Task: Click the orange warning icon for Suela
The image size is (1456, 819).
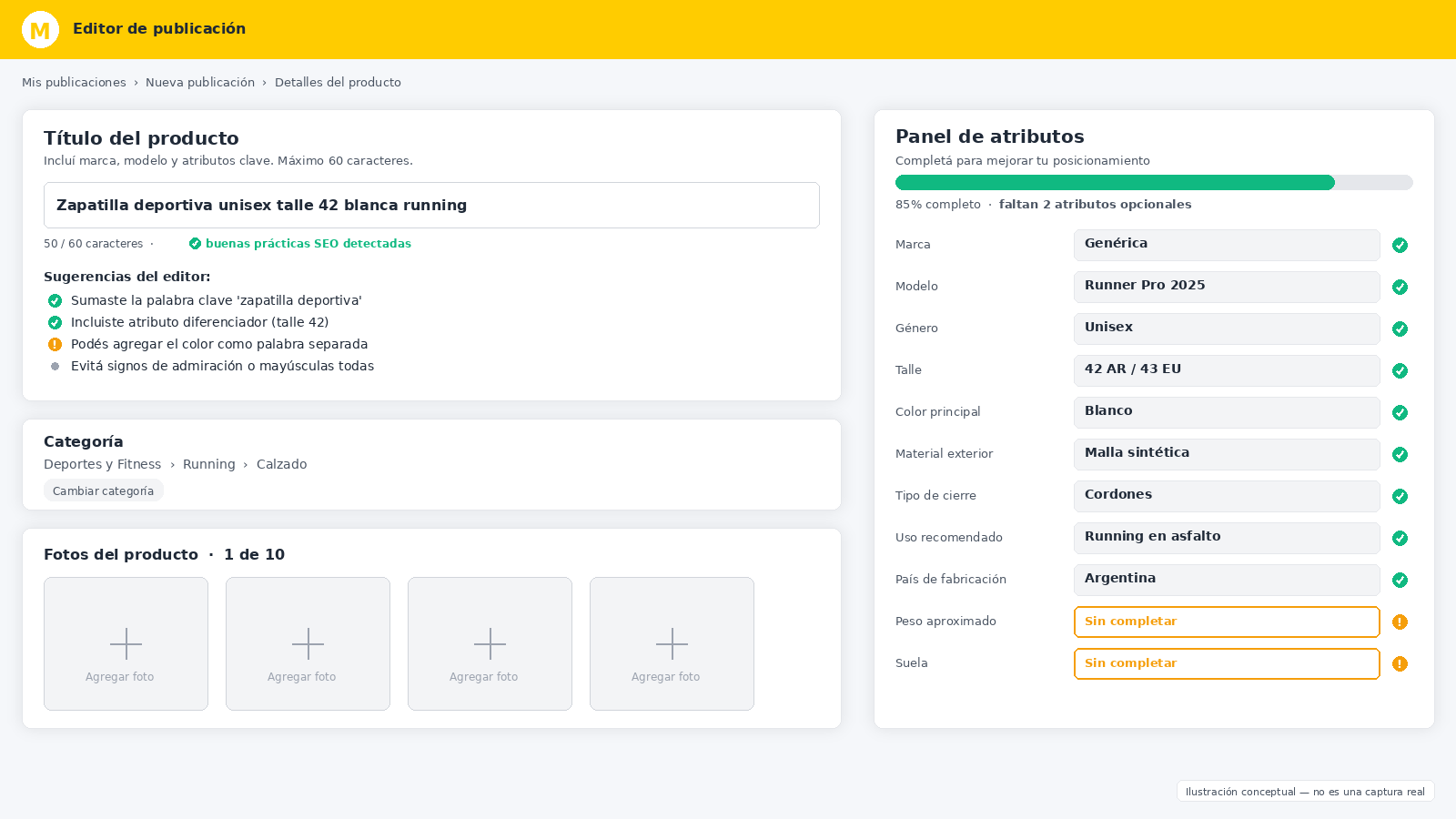Action: tap(1400, 664)
